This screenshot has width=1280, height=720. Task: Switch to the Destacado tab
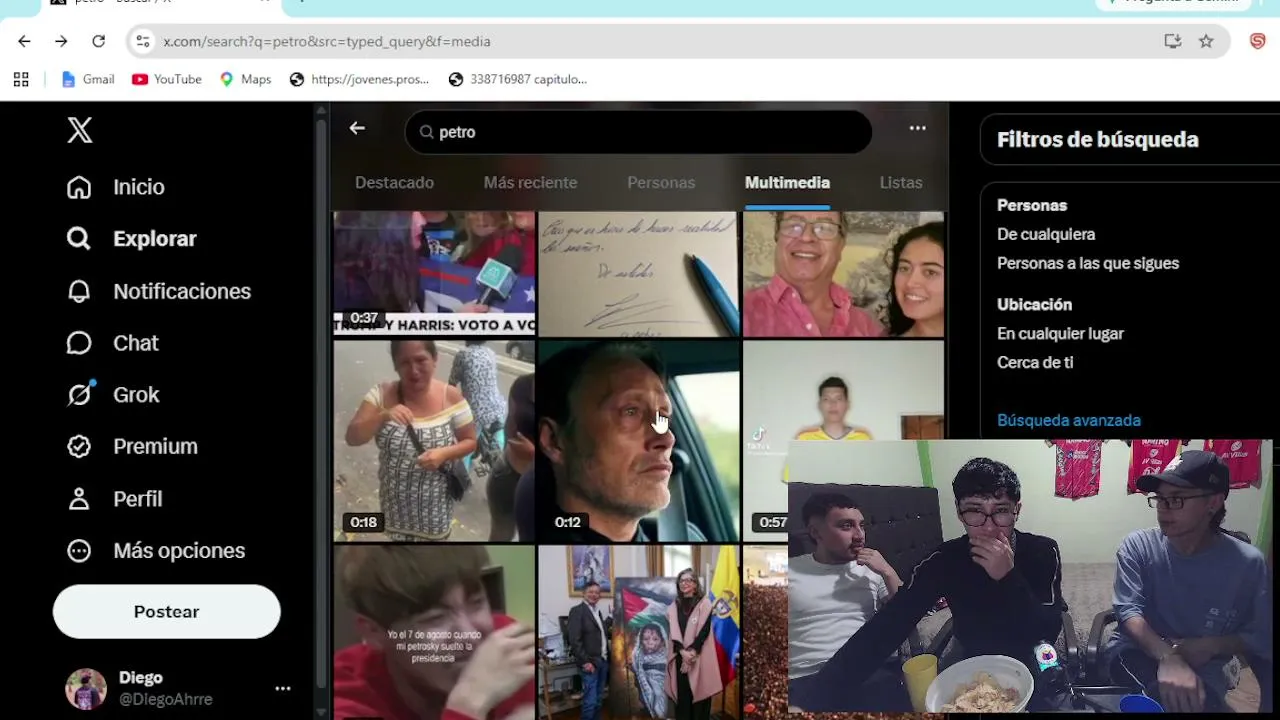coord(394,183)
